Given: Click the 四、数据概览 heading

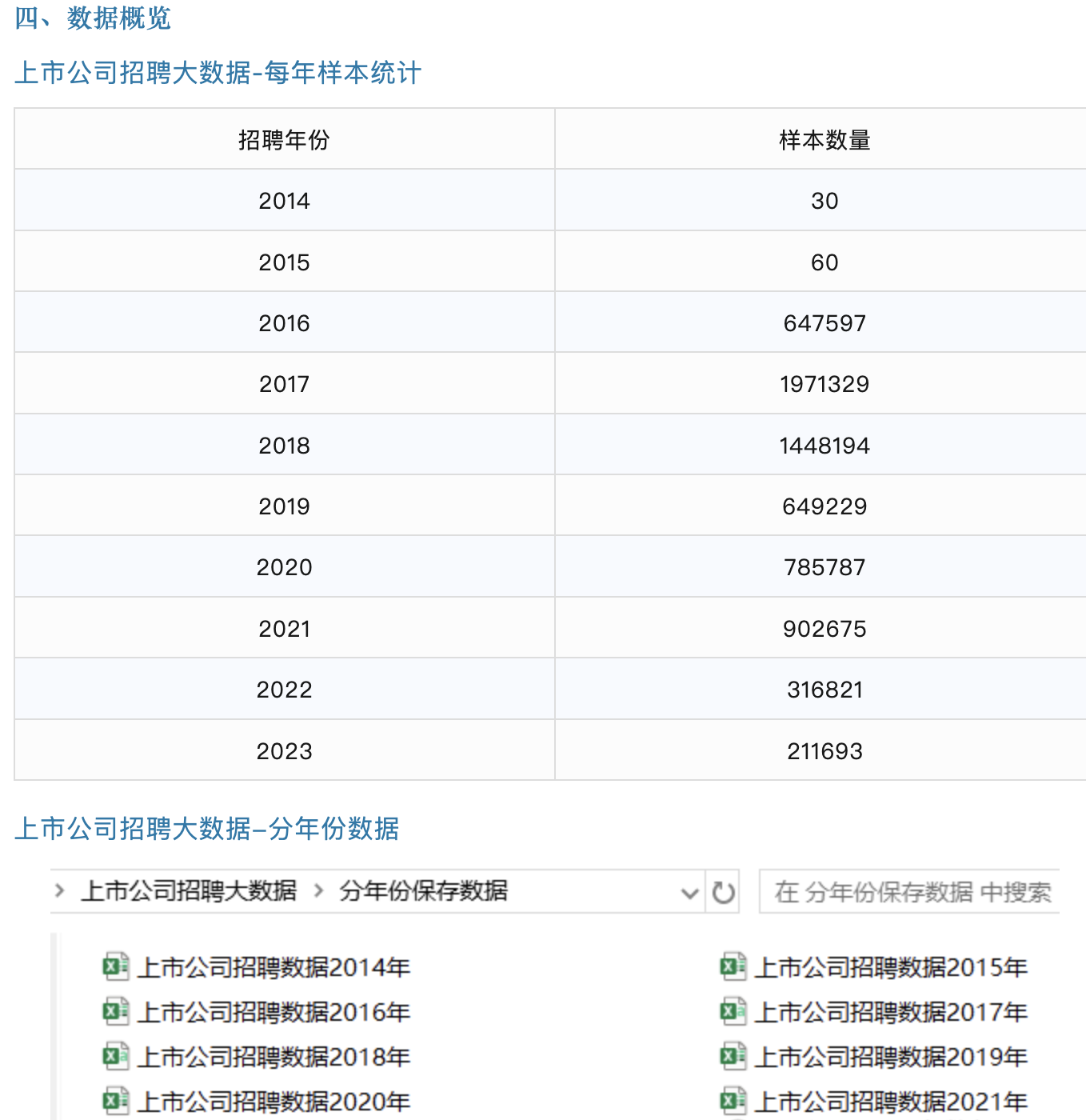Looking at the screenshot, I should pyautogui.click(x=93, y=18).
